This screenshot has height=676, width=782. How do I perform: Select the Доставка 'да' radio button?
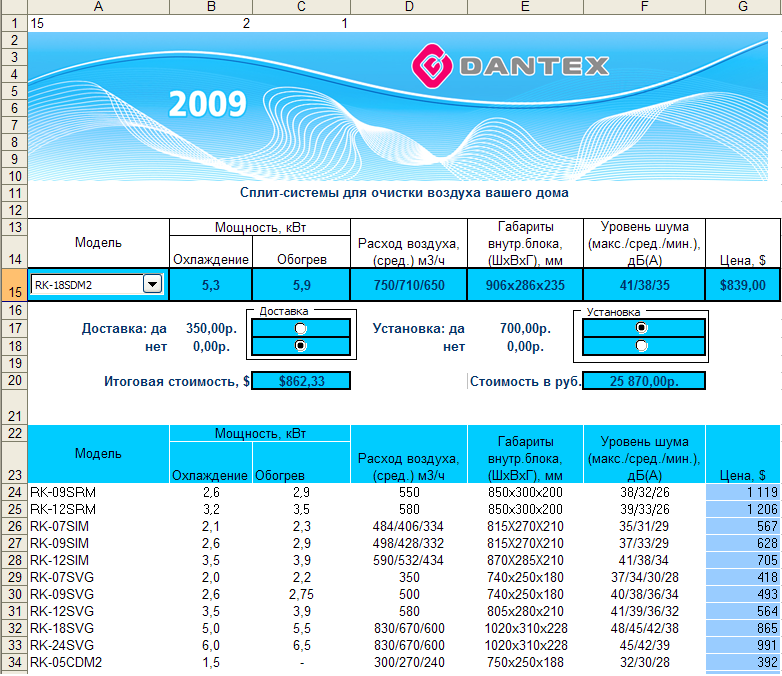[x=300, y=328]
